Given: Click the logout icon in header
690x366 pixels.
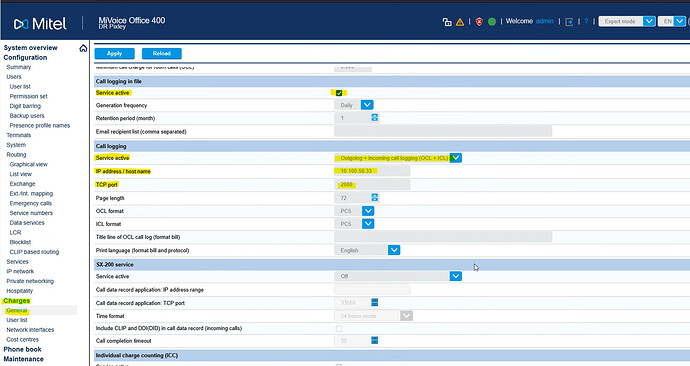Looking at the screenshot, I should click(569, 22).
